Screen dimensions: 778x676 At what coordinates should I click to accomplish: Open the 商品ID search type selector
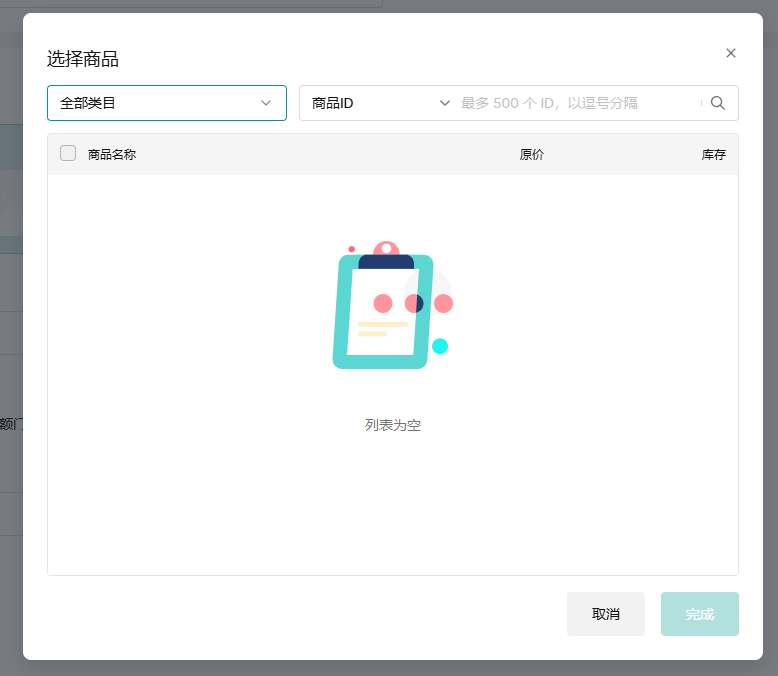375,103
